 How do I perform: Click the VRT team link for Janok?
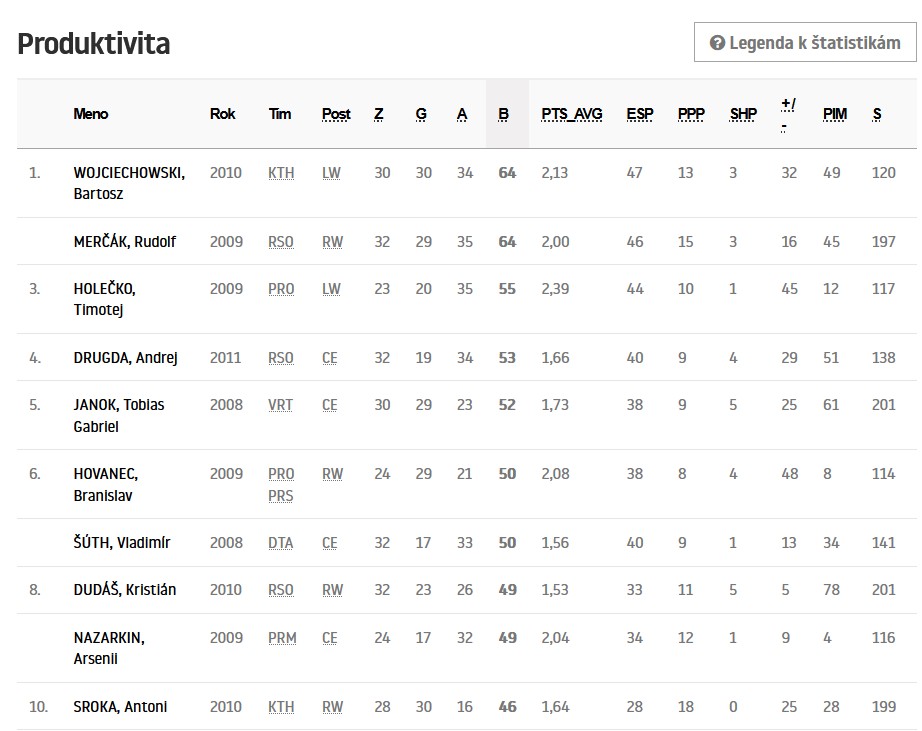(280, 405)
